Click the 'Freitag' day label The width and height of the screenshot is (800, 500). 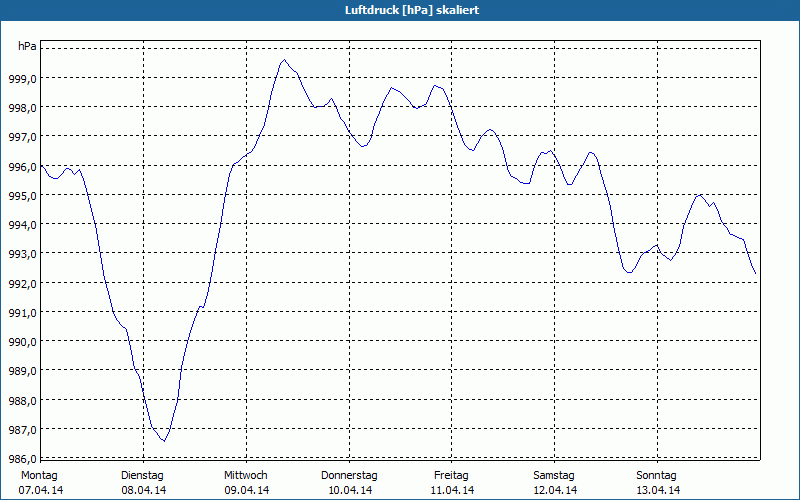coord(452,476)
